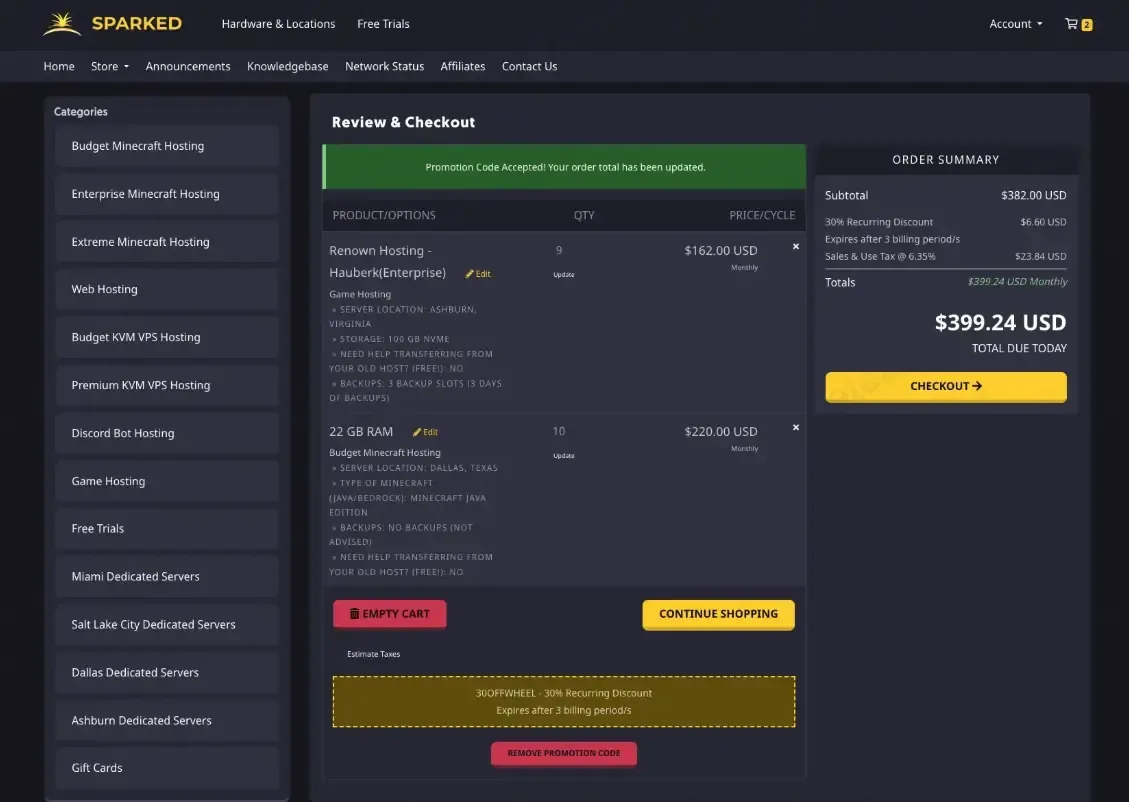Viewport: 1129px width, 802px height.
Task: Select Game Hosting category
Action: [167, 481]
